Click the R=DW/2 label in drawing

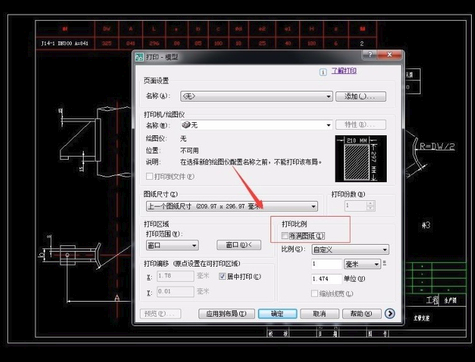(x=437, y=146)
